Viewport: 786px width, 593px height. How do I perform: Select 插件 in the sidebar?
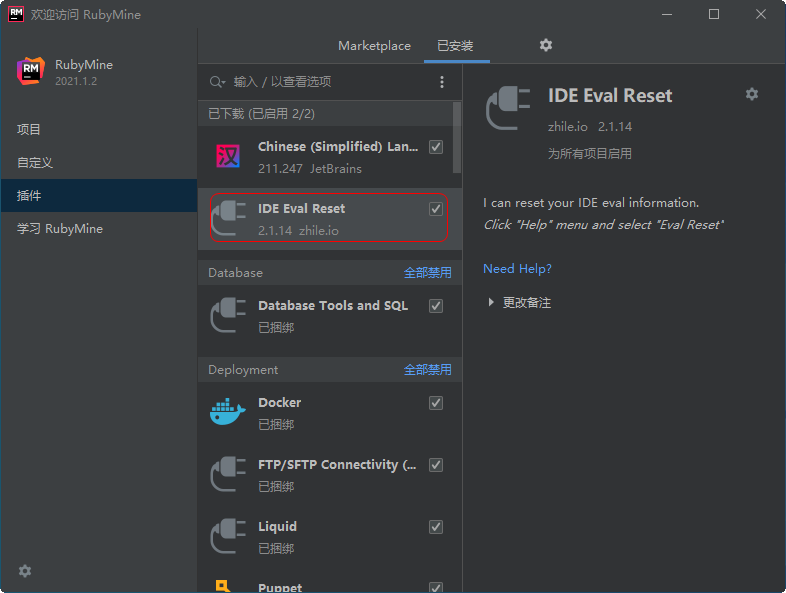(99, 195)
